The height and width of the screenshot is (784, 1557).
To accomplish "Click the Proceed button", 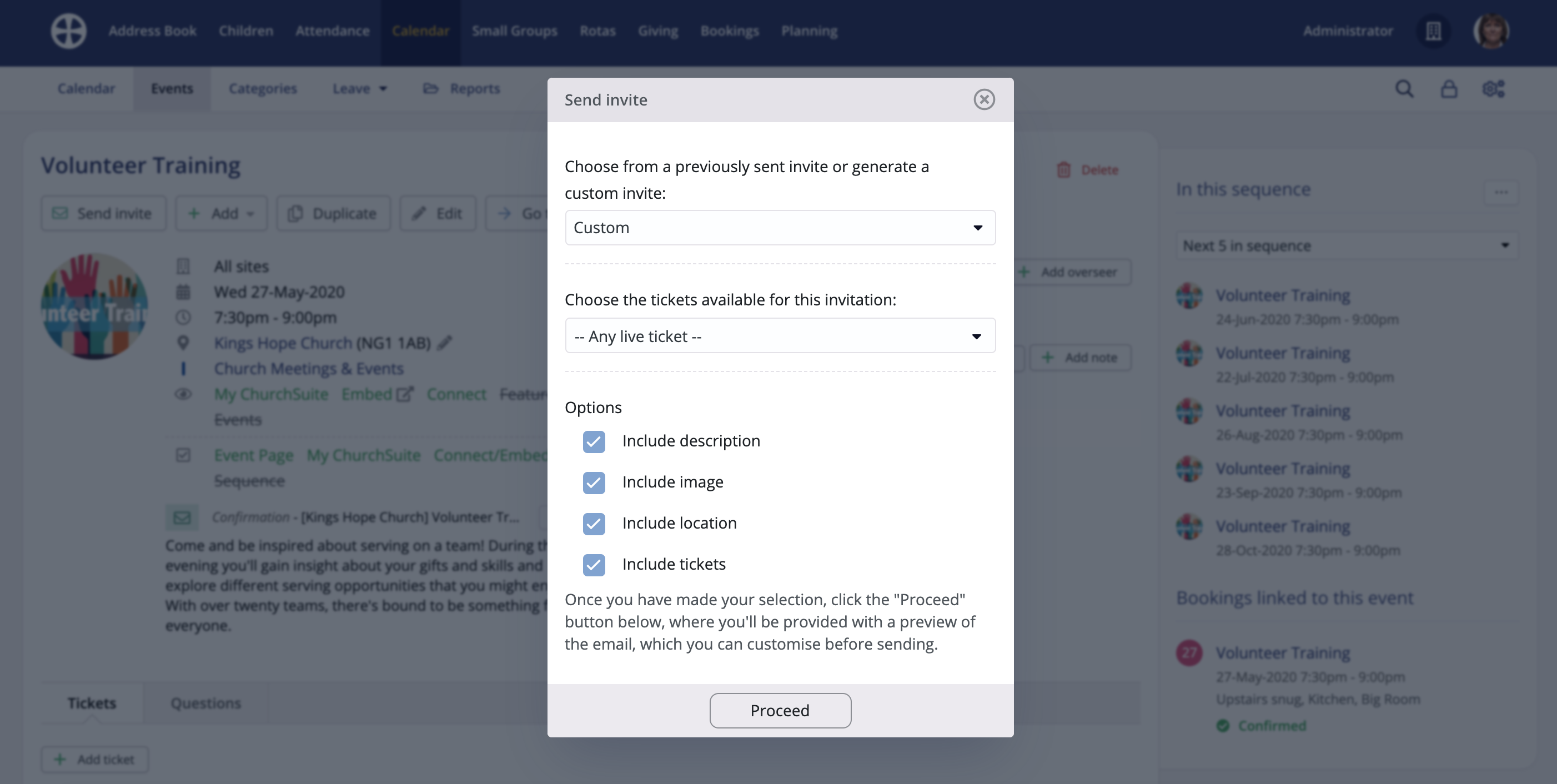I will (780, 710).
